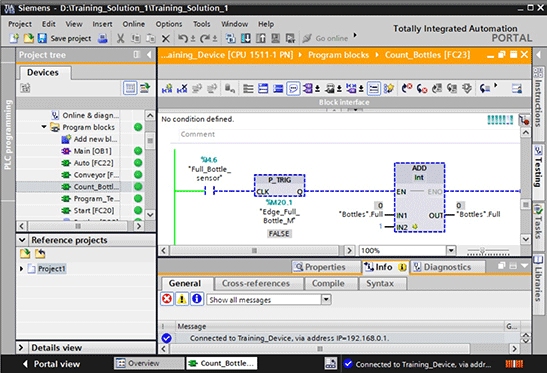This screenshot has height=373, width=547.
Task: Click the Redo arrow icon
Action: [205, 38]
